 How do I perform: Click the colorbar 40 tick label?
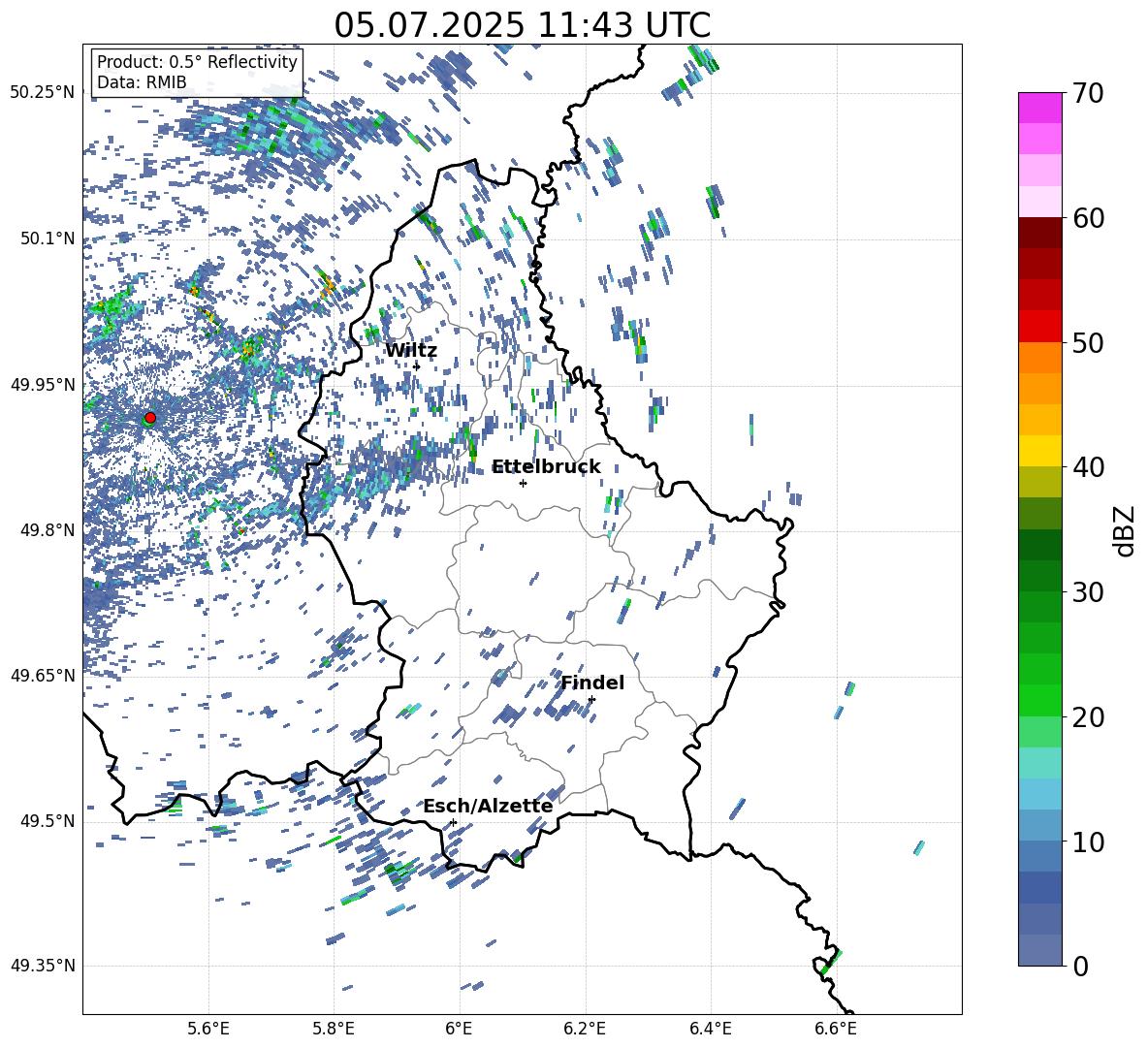coord(1088,467)
